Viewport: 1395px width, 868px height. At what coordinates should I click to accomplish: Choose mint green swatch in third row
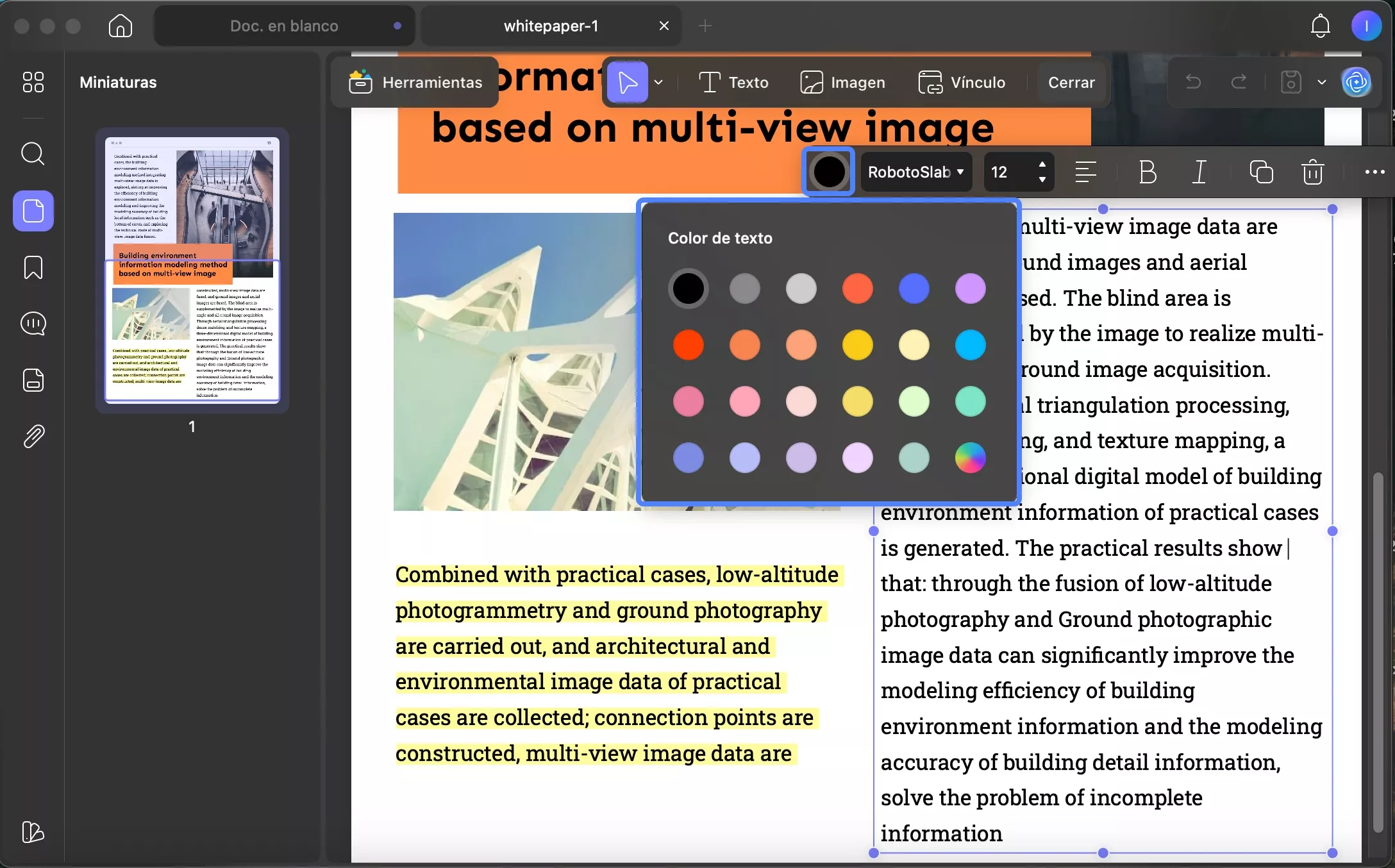tap(914, 401)
